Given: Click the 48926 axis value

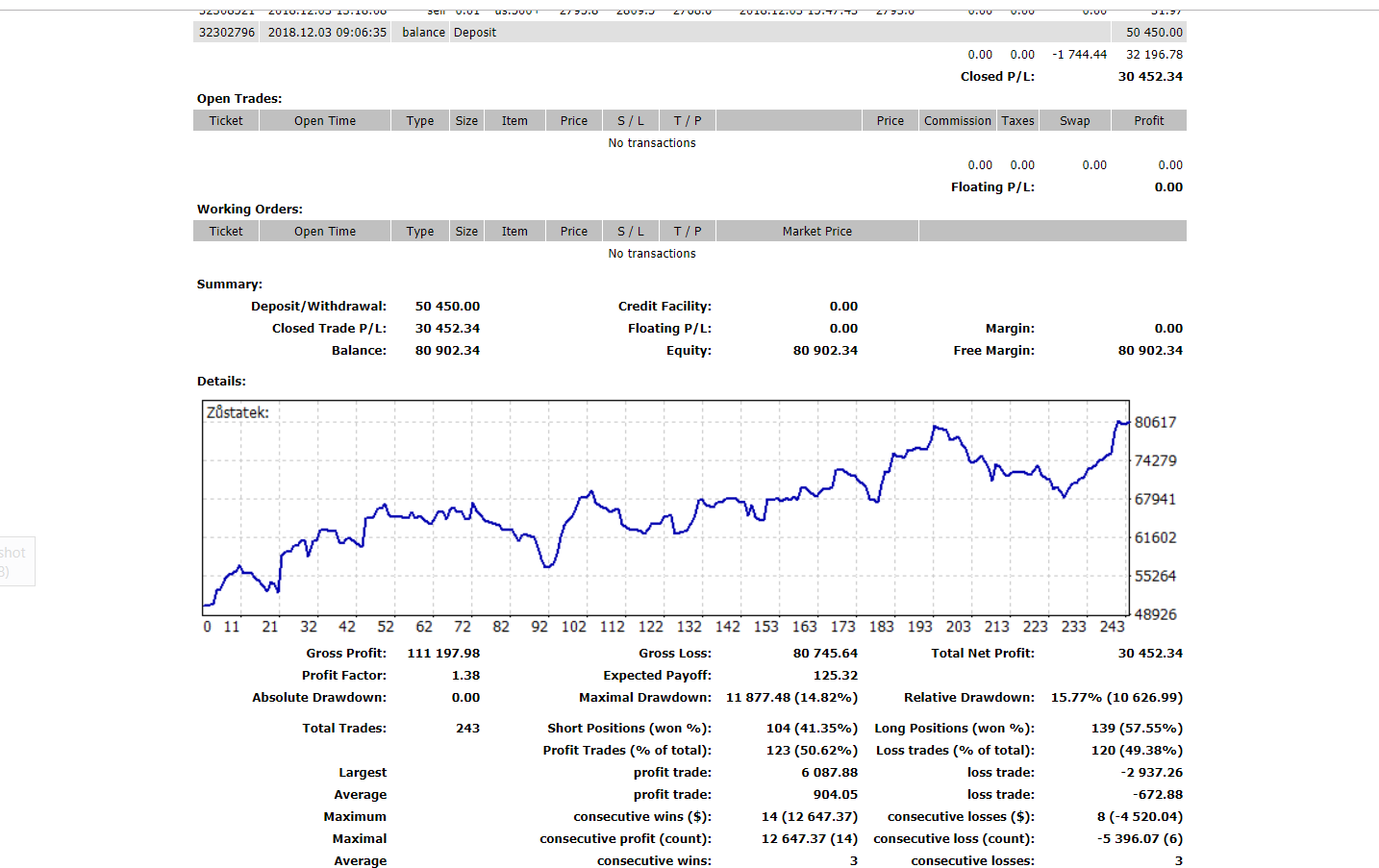Looking at the screenshot, I should pos(1155,615).
